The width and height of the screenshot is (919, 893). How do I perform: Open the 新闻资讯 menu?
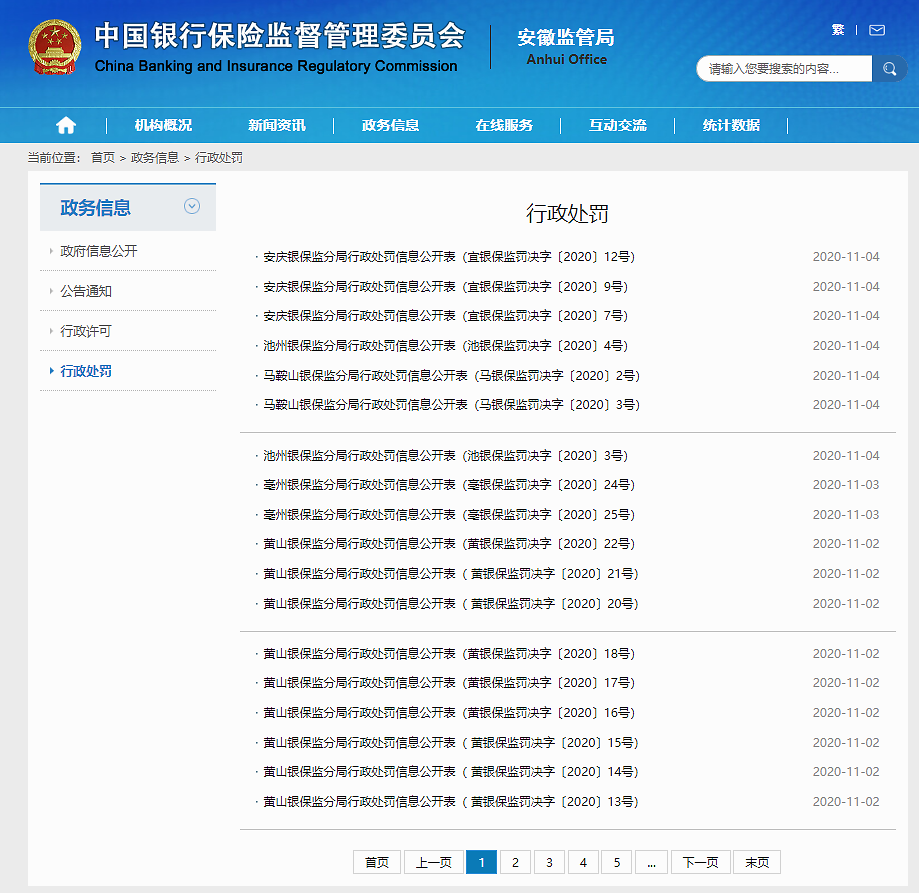point(277,125)
